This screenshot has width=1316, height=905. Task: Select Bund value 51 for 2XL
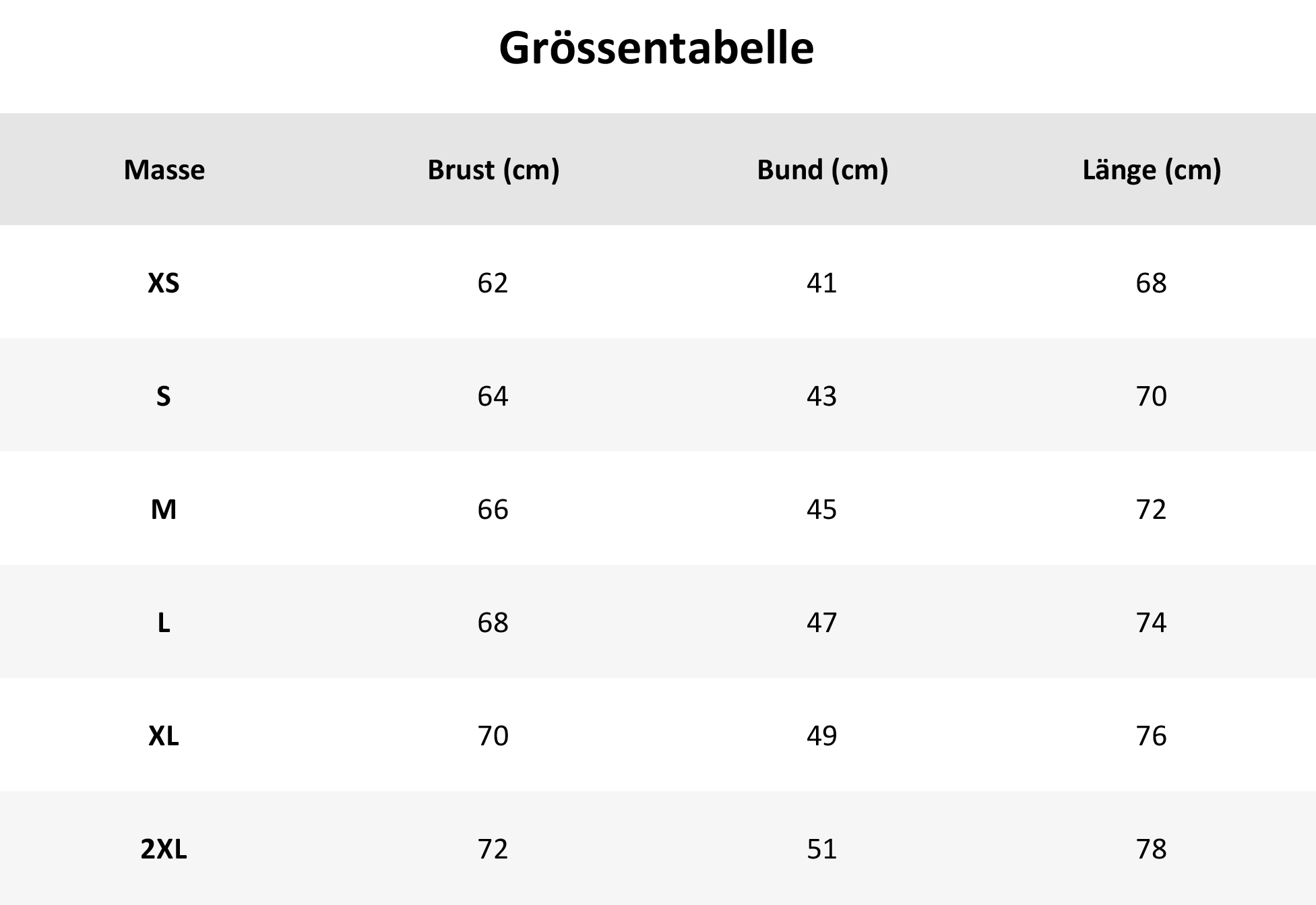click(821, 849)
